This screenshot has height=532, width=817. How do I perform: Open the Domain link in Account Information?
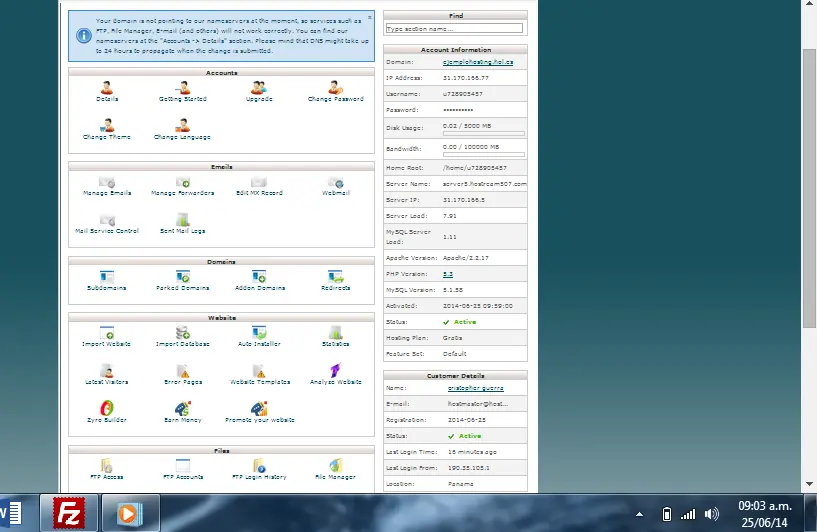478,62
